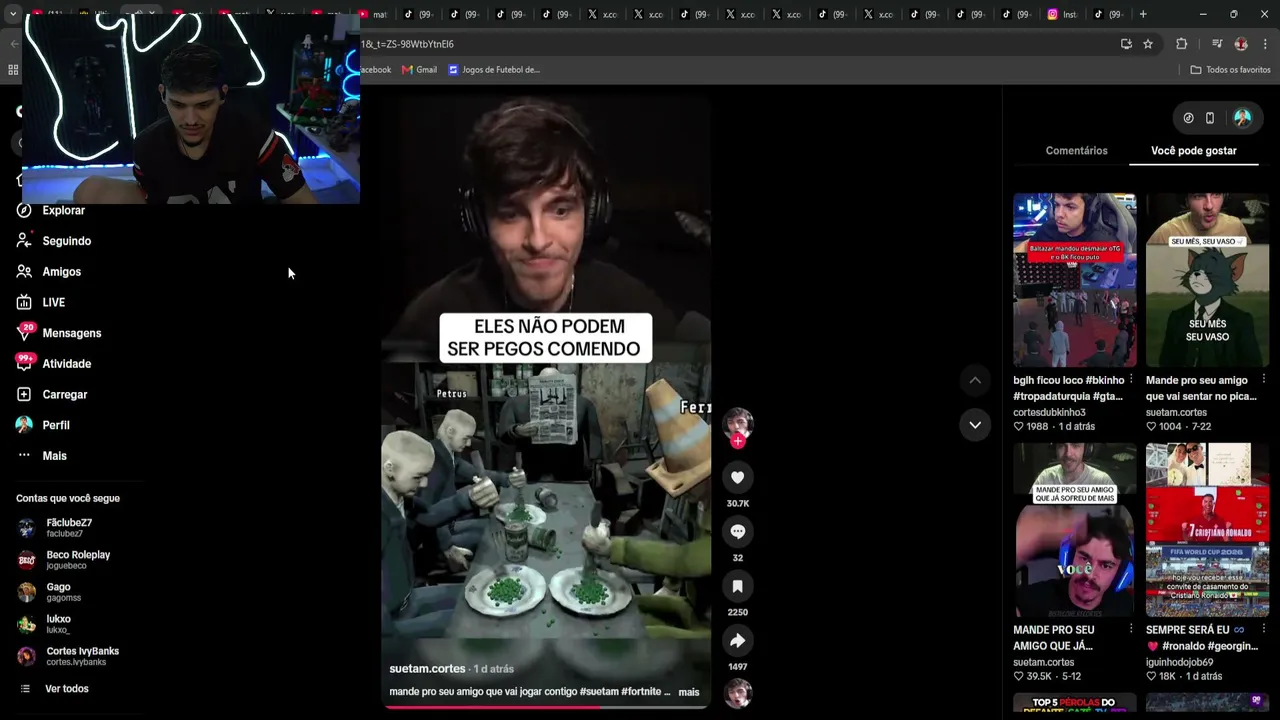This screenshot has width=1280, height=720.
Task: Select the Amigos menu item
Action: [x=62, y=272]
